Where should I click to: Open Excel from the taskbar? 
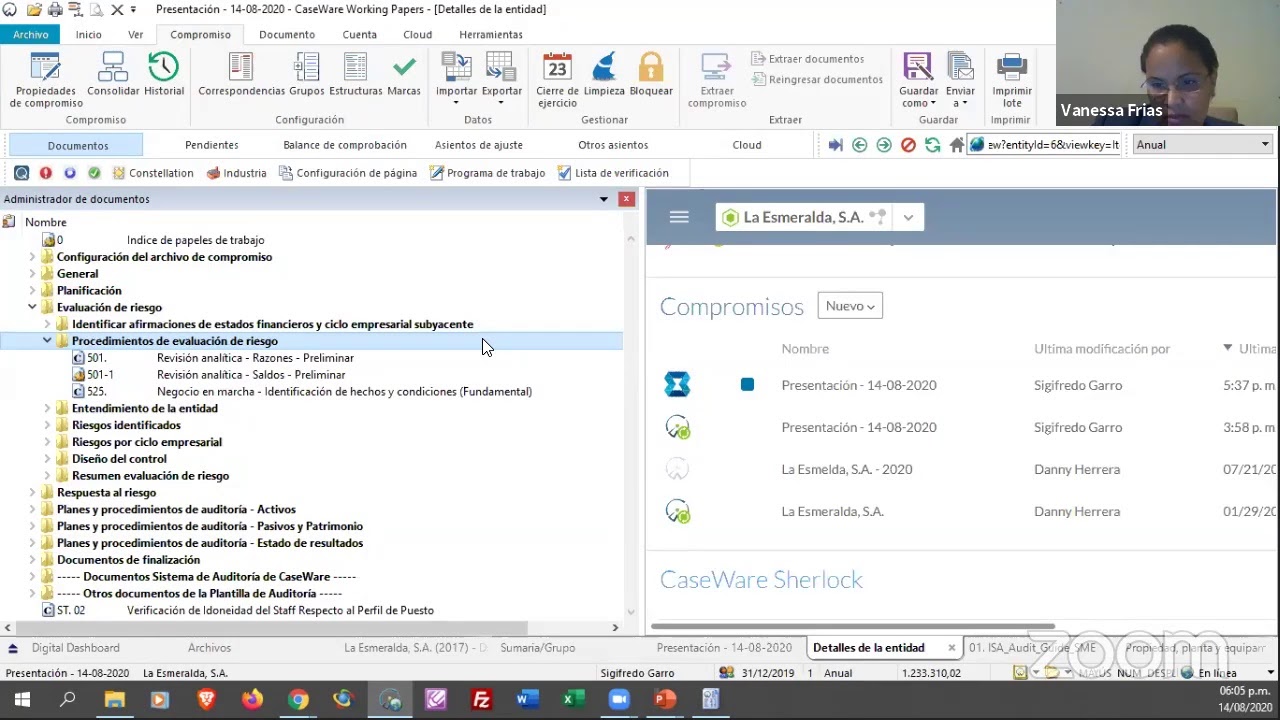tap(573, 699)
